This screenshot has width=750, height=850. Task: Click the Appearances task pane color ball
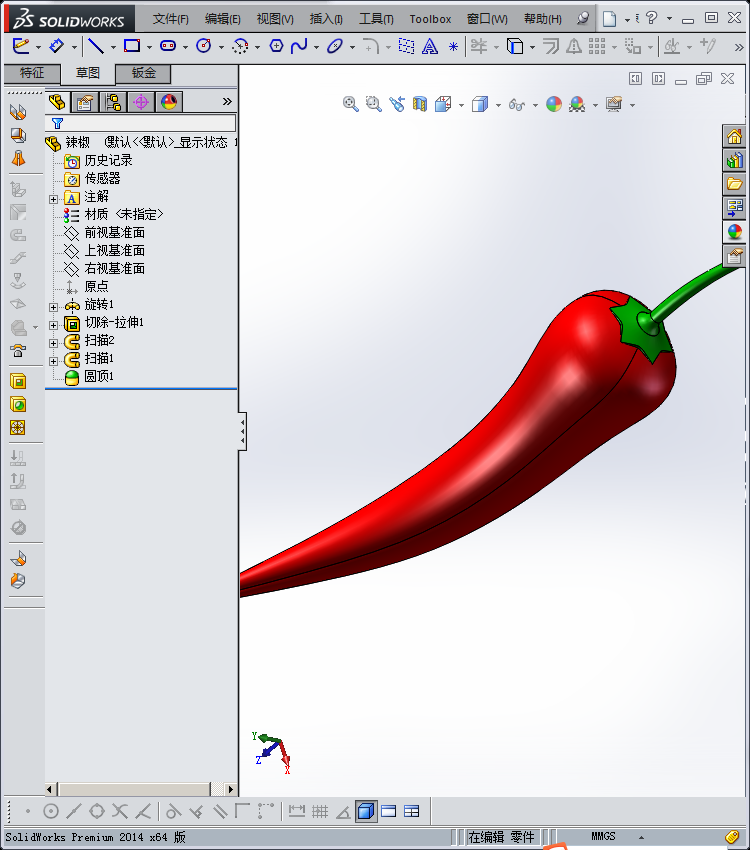[734, 232]
